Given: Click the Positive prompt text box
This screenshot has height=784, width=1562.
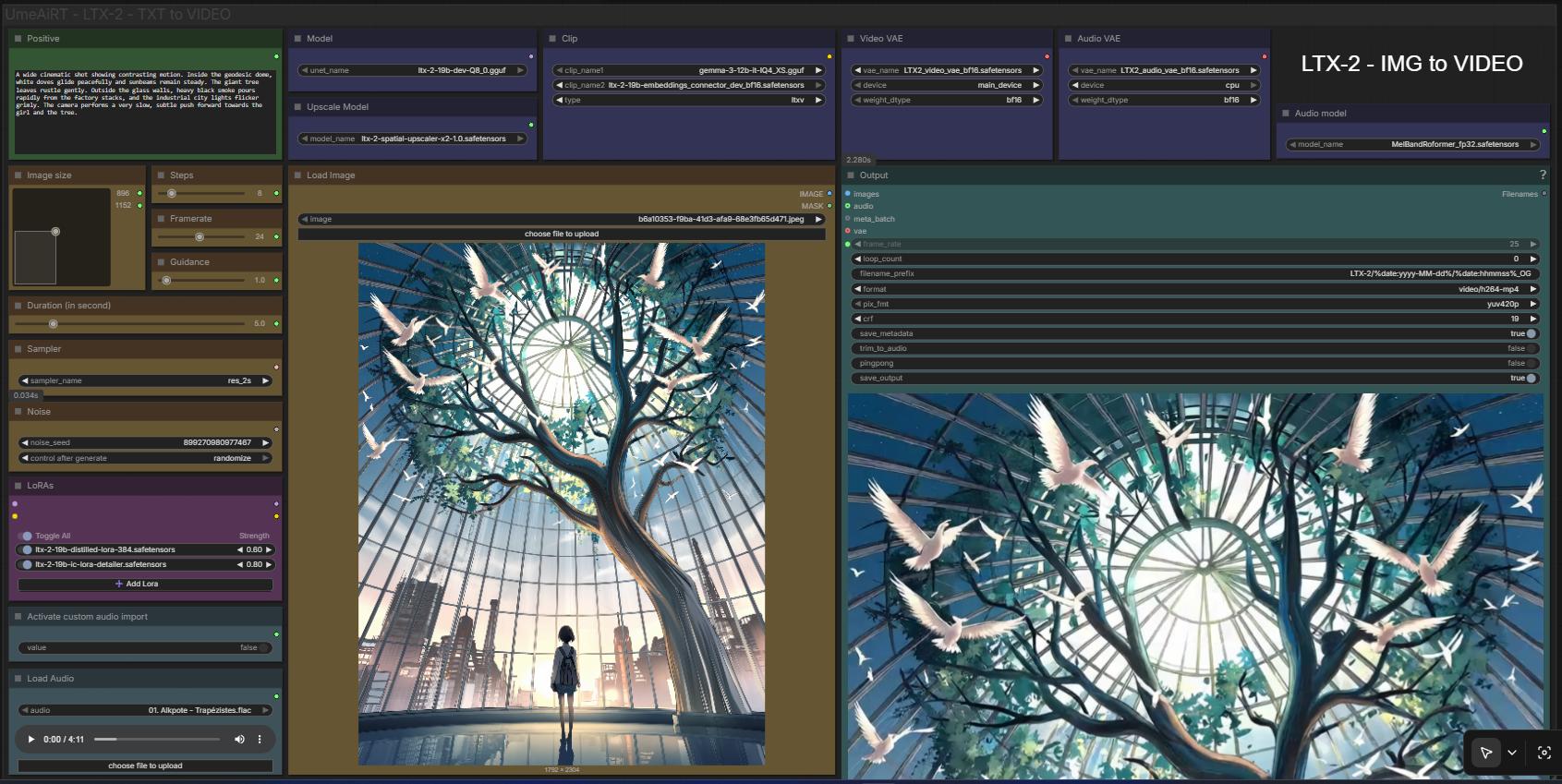Looking at the screenshot, I should [145, 106].
